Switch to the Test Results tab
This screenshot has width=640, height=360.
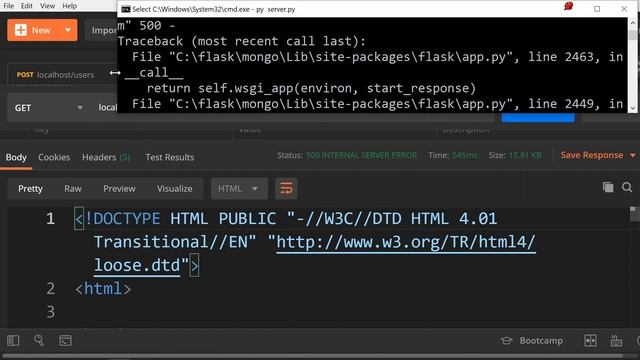(170, 158)
